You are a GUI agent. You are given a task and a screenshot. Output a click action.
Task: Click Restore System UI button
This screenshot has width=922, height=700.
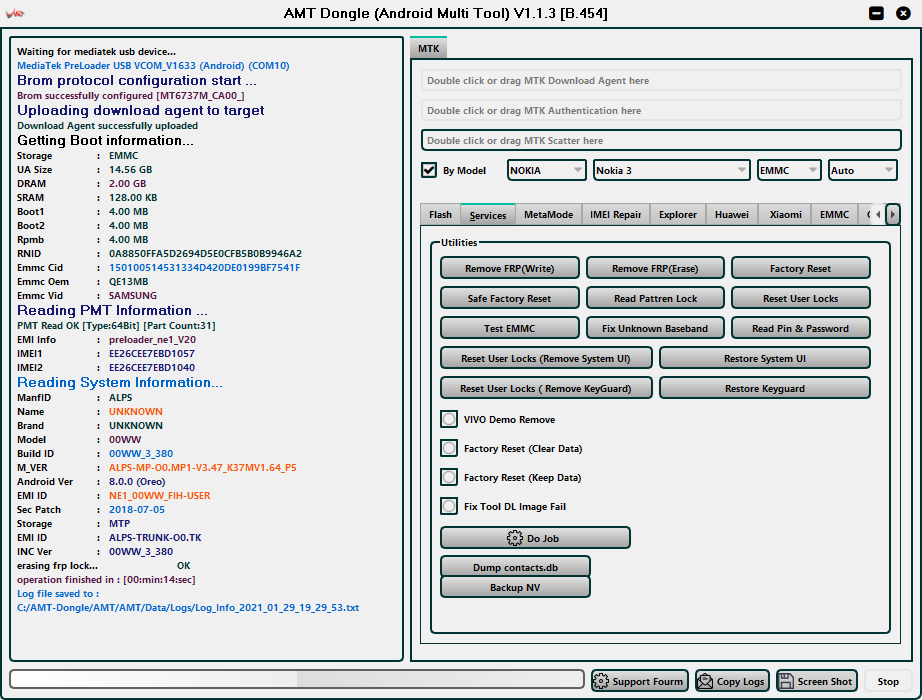tap(764, 358)
